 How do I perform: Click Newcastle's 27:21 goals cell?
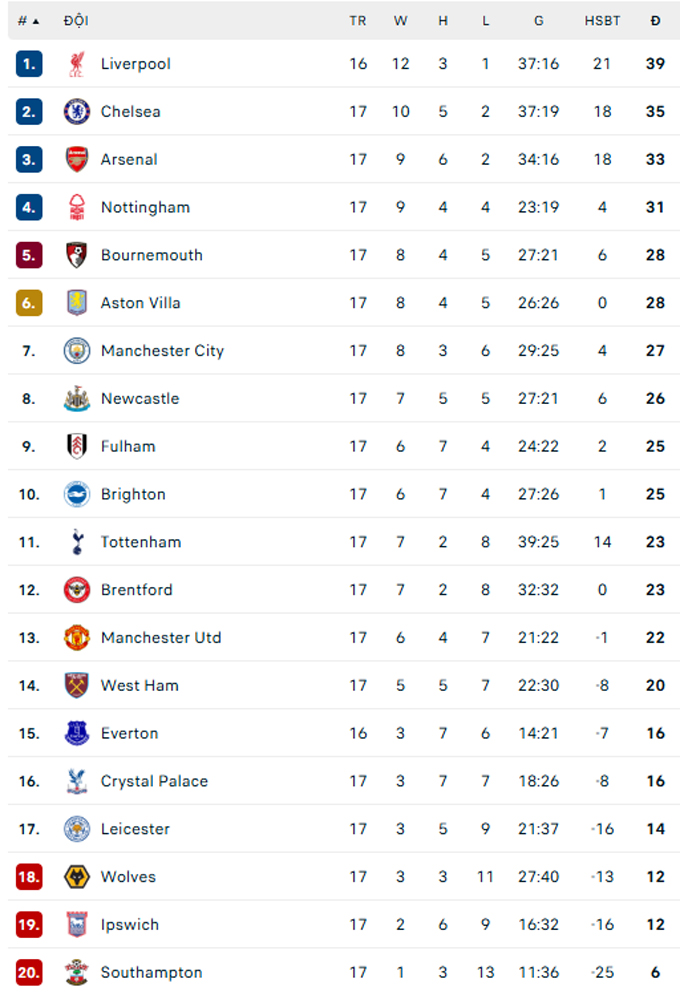click(538, 399)
